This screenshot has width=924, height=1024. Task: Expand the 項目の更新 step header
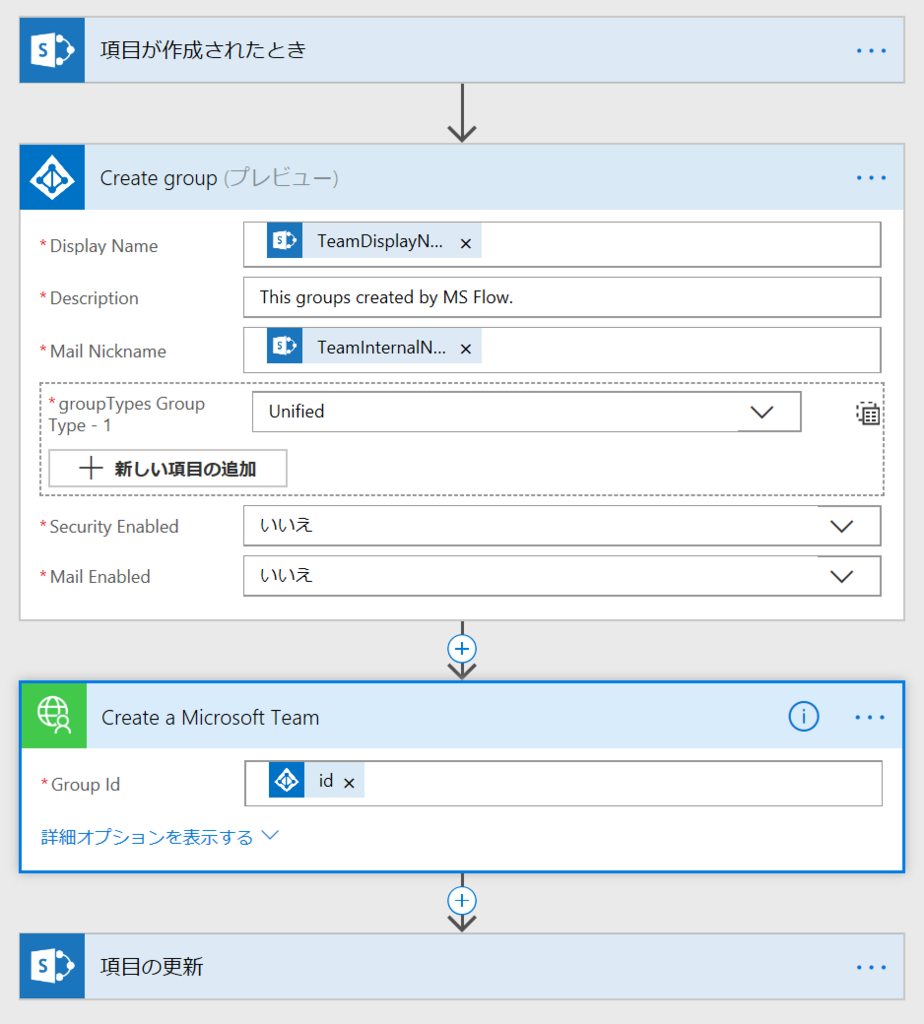click(462, 966)
